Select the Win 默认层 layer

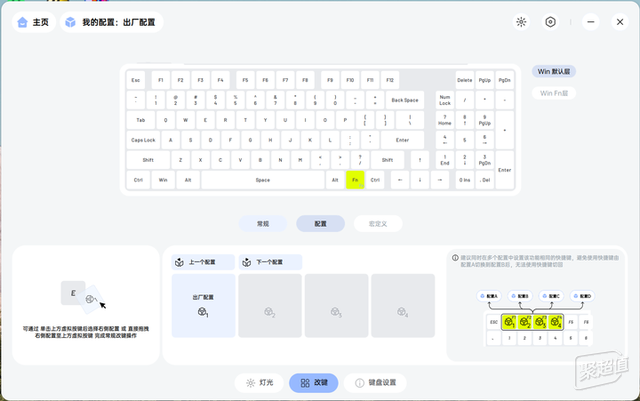553,71
